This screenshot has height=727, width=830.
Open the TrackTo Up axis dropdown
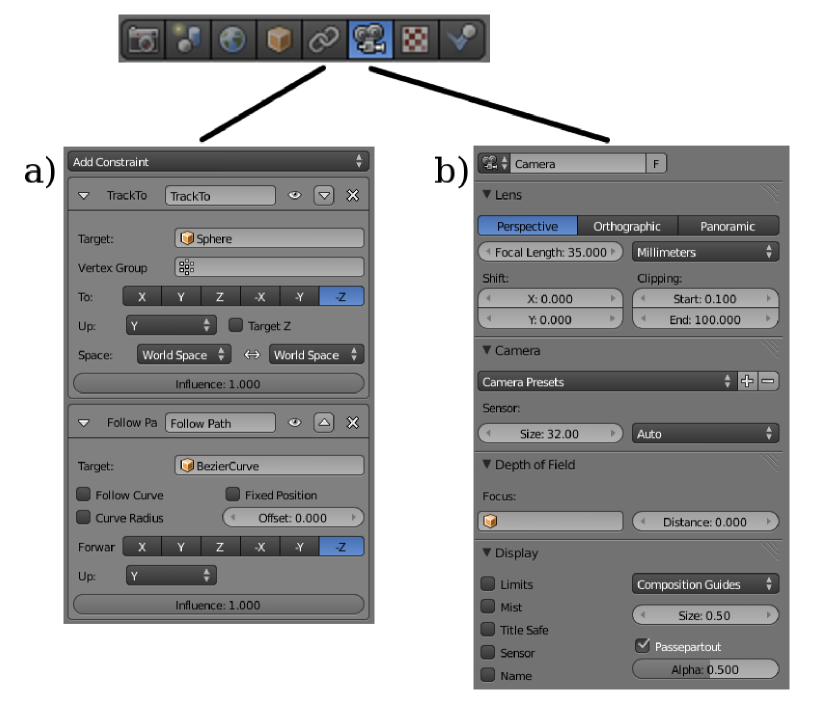tap(171, 326)
